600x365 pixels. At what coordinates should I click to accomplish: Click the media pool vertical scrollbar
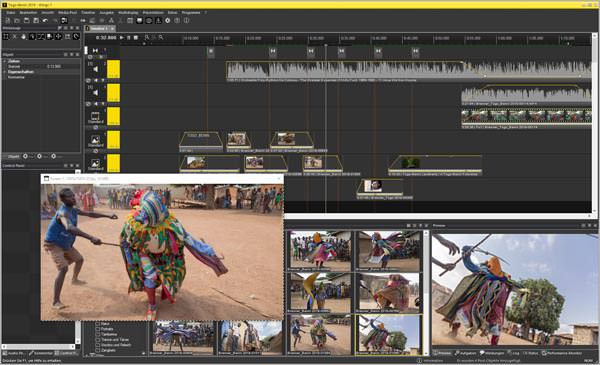pos(426,293)
